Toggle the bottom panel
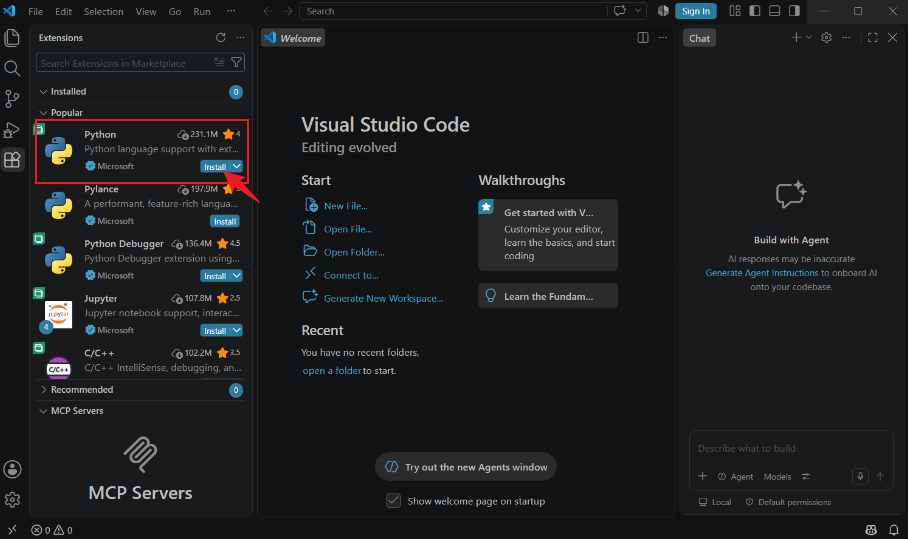 [774, 11]
